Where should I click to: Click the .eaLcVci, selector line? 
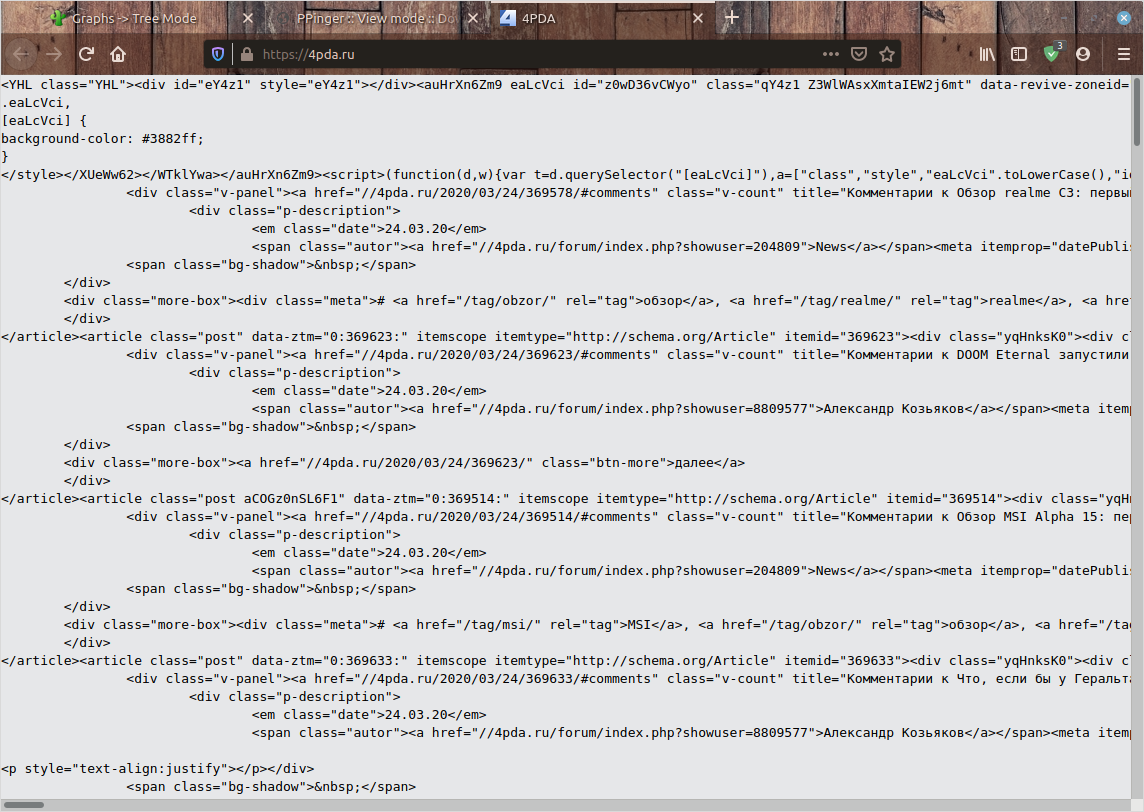pyautogui.click(x=36, y=103)
